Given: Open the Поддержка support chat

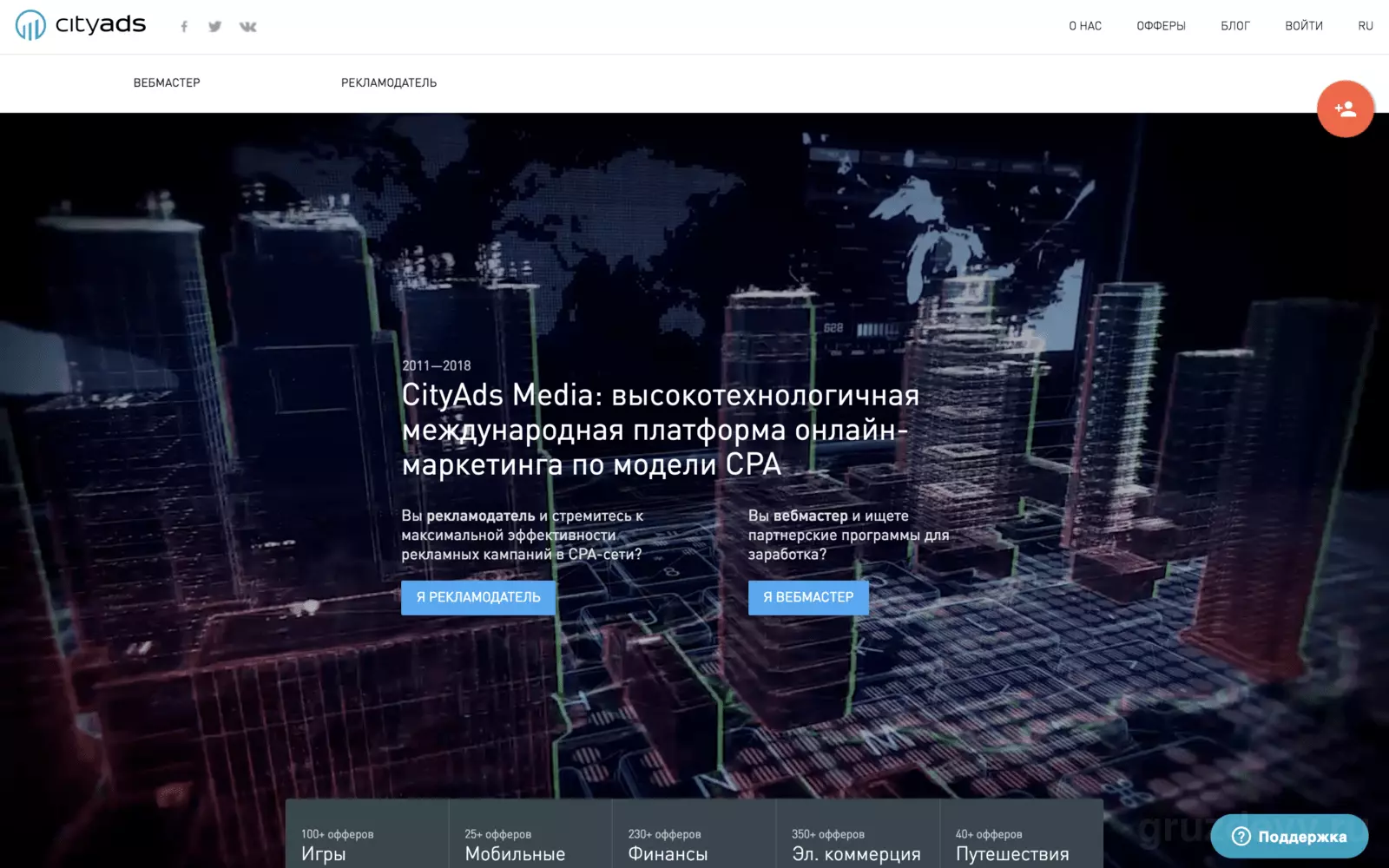Looking at the screenshot, I should [1289, 836].
